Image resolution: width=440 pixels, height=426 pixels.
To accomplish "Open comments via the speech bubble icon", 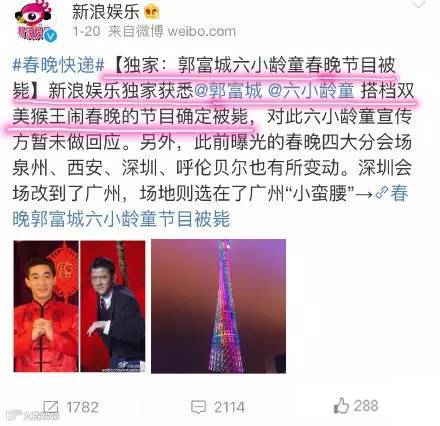I will click(198, 407).
